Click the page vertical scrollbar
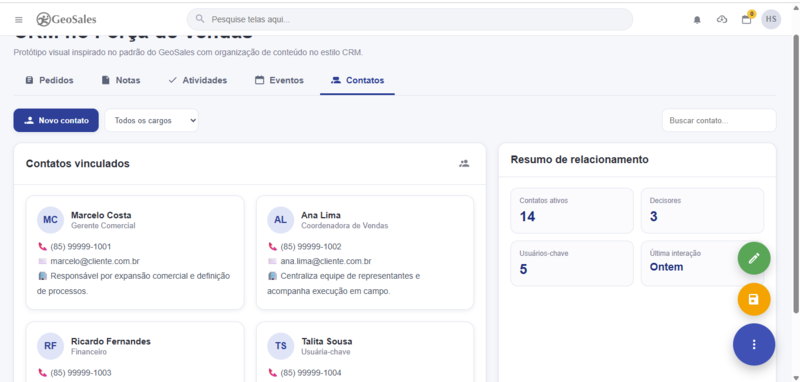Image resolution: width=800 pixels, height=382 pixels. (796, 173)
